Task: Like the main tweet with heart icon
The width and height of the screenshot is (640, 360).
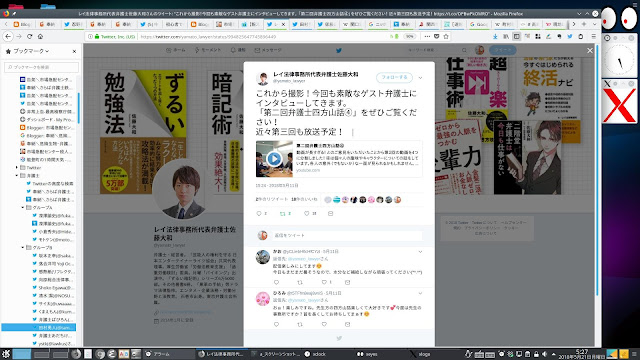Action: (x=307, y=213)
